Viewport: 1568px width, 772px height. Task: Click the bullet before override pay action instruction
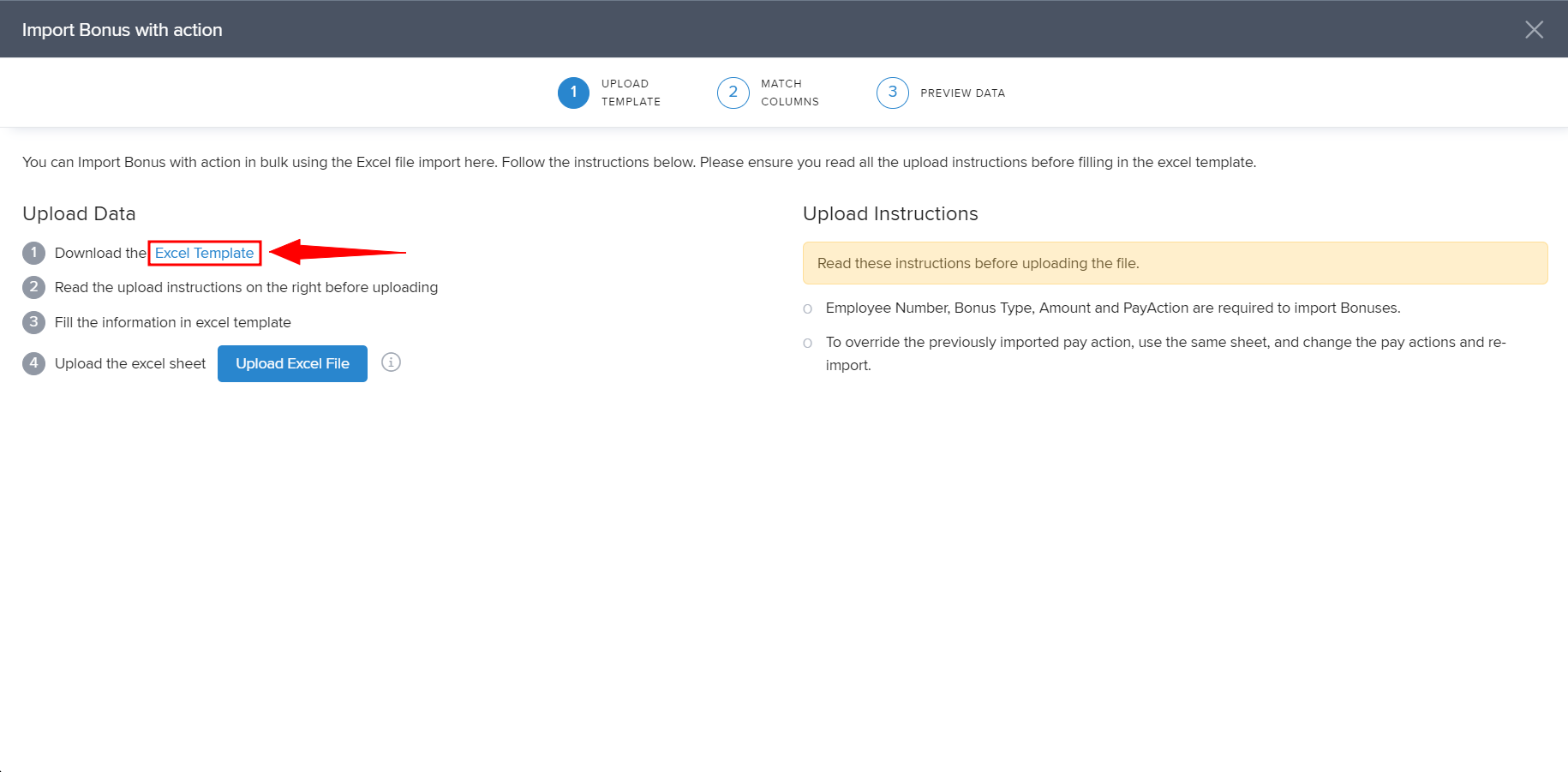(x=807, y=344)
